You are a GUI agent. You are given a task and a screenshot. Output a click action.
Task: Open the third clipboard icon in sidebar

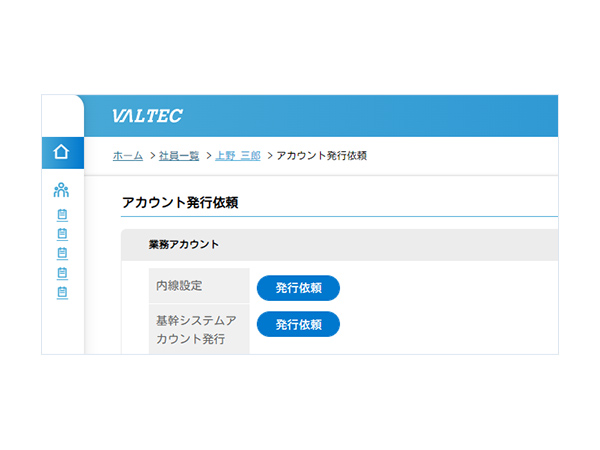(62, 253)
